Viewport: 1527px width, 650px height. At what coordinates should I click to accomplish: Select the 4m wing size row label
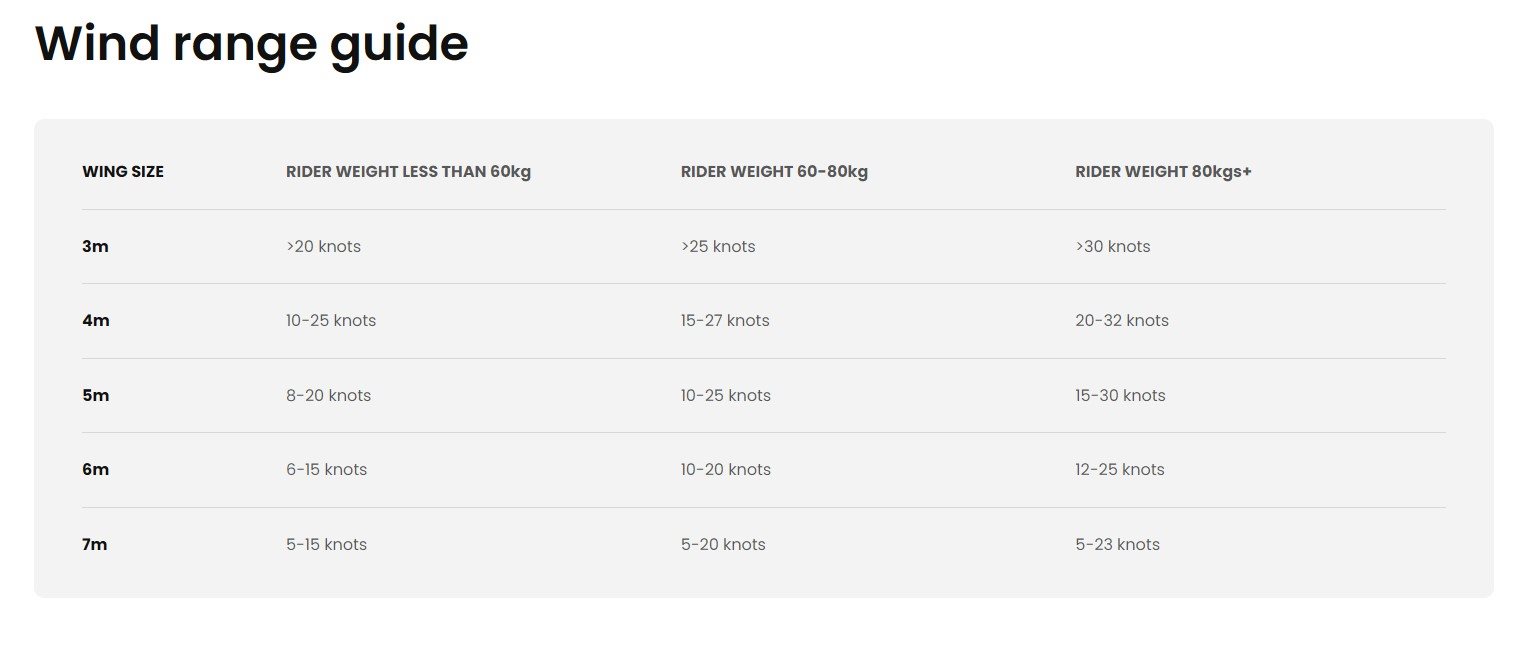point(96,321)
